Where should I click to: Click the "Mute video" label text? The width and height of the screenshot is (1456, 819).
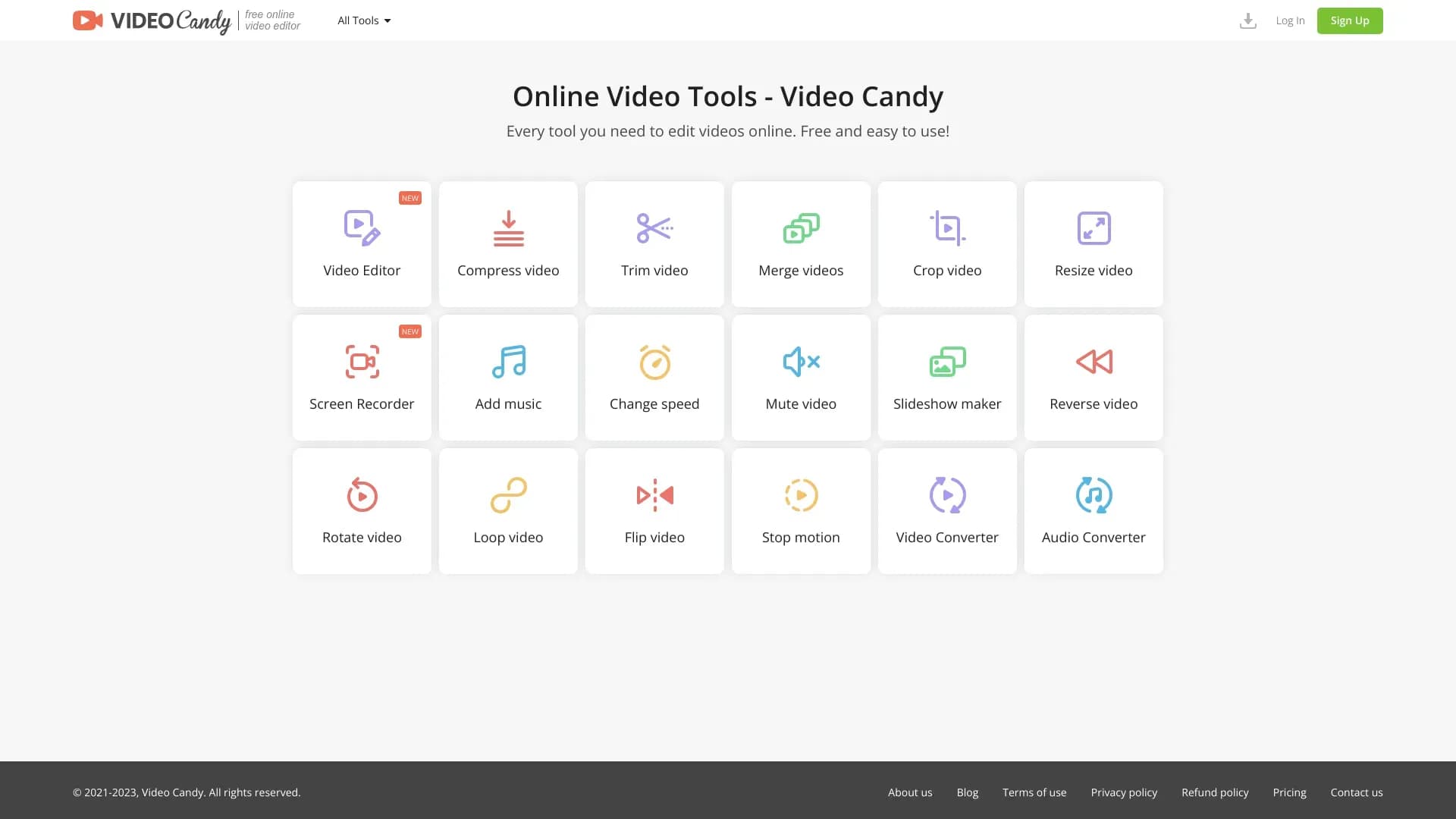801,404
